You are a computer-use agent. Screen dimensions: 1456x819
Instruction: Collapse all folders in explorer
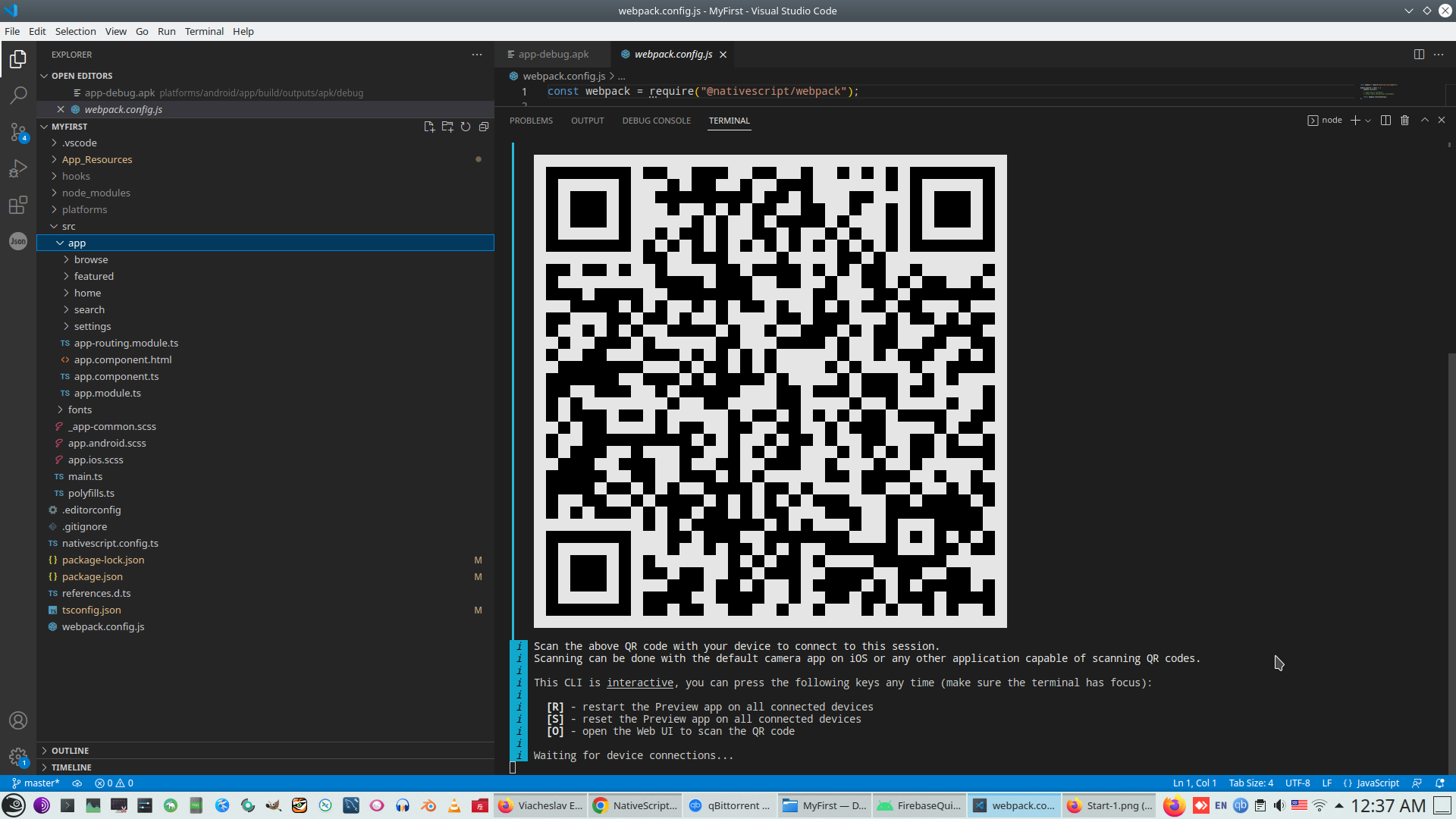tap(484, 127)
